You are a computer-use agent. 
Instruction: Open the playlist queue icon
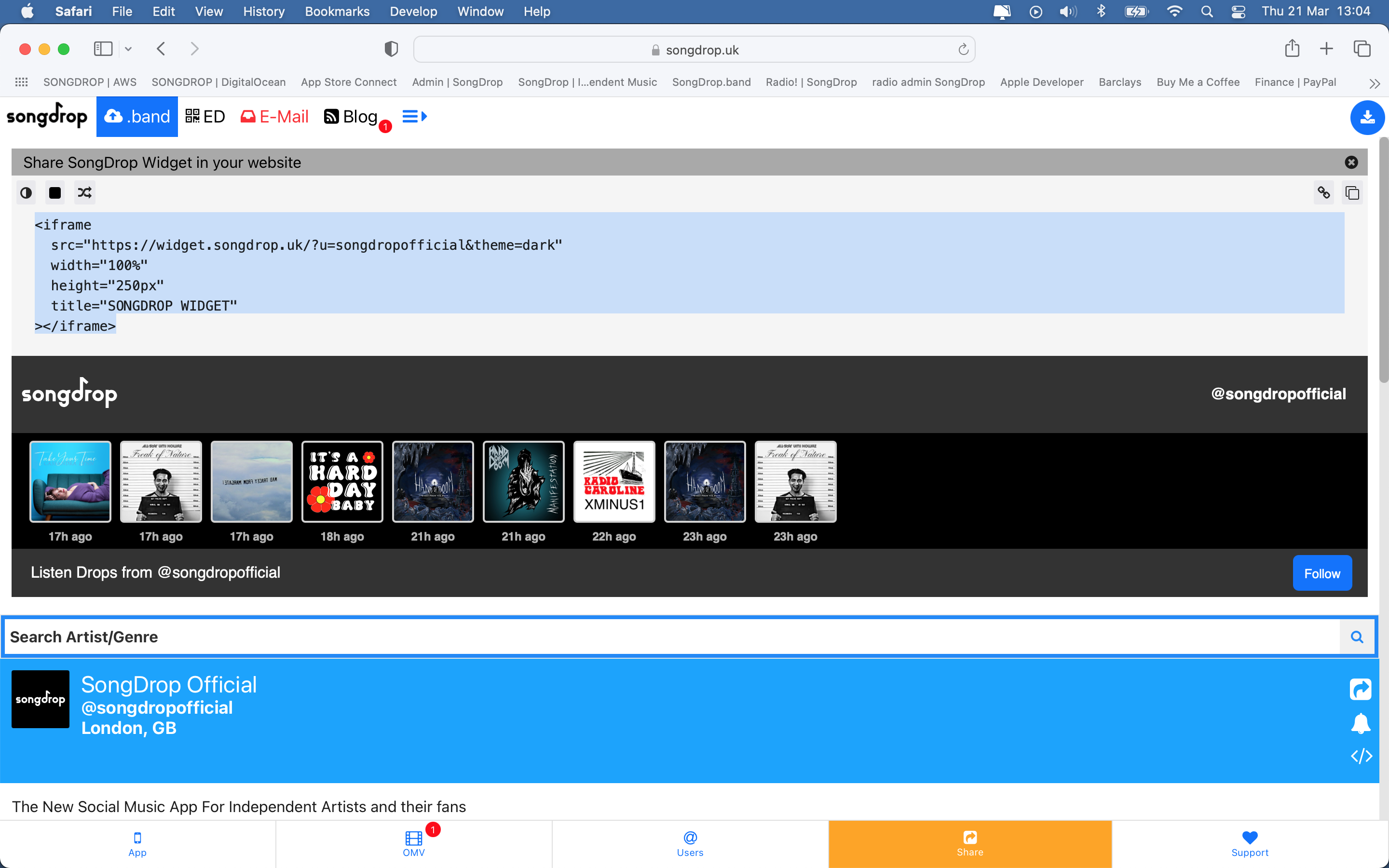click(414, 117)
